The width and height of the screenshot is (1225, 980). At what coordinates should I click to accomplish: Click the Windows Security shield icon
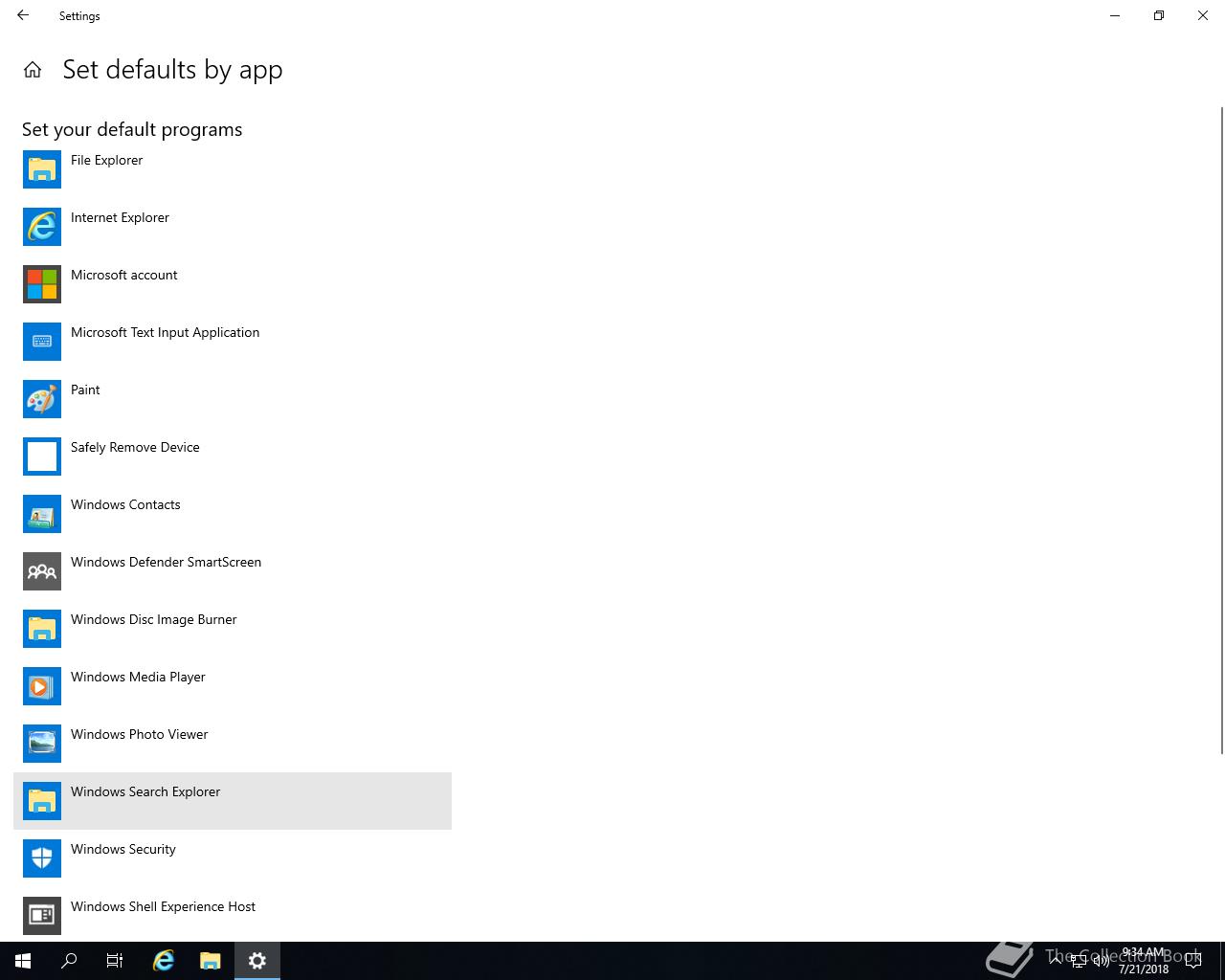42,858
